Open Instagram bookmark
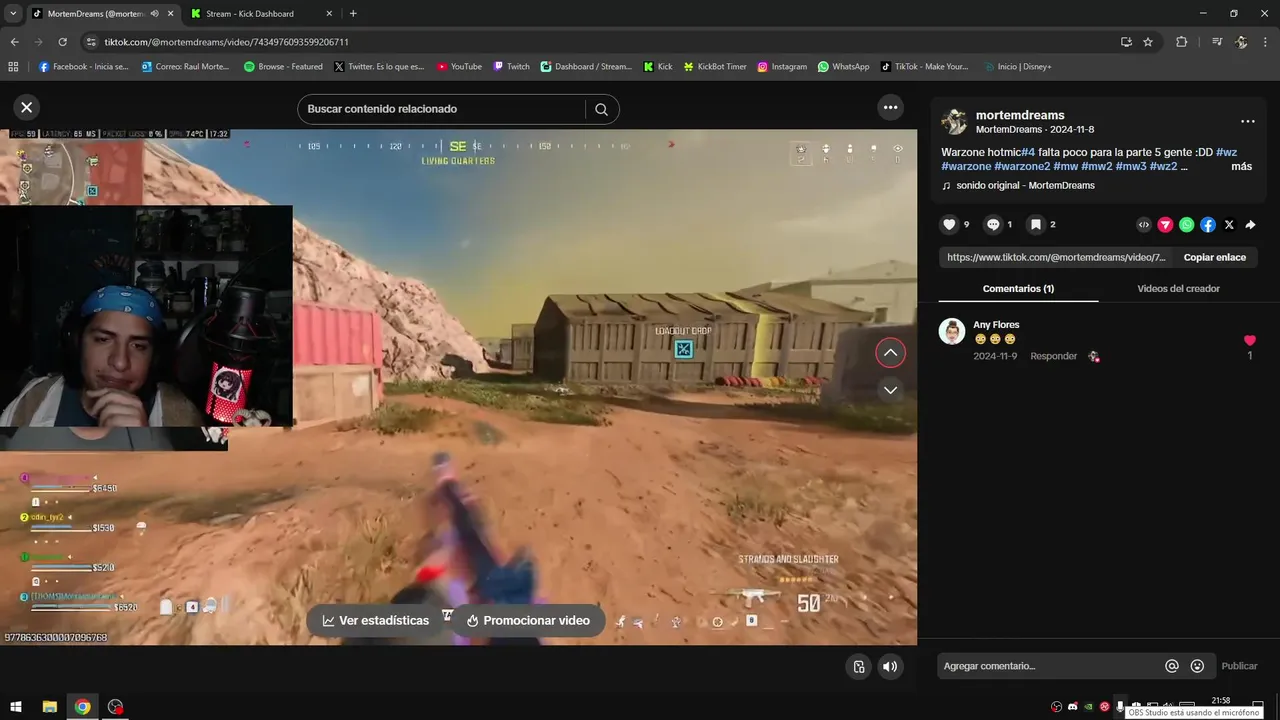Viewport: 1280px width, 720px height. click(x=782, y=67)
